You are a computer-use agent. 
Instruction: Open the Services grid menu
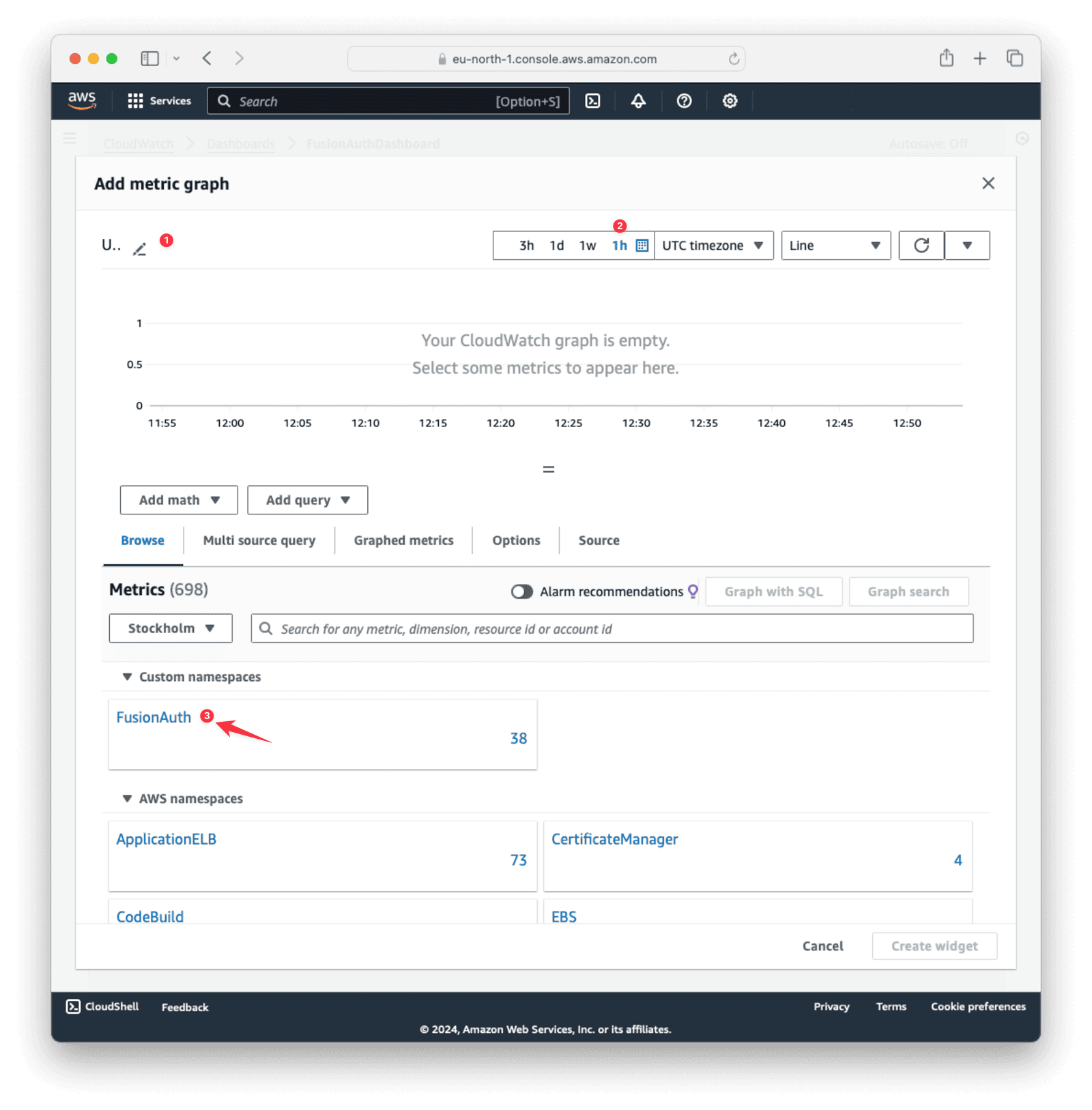click(x=159, y=101)
